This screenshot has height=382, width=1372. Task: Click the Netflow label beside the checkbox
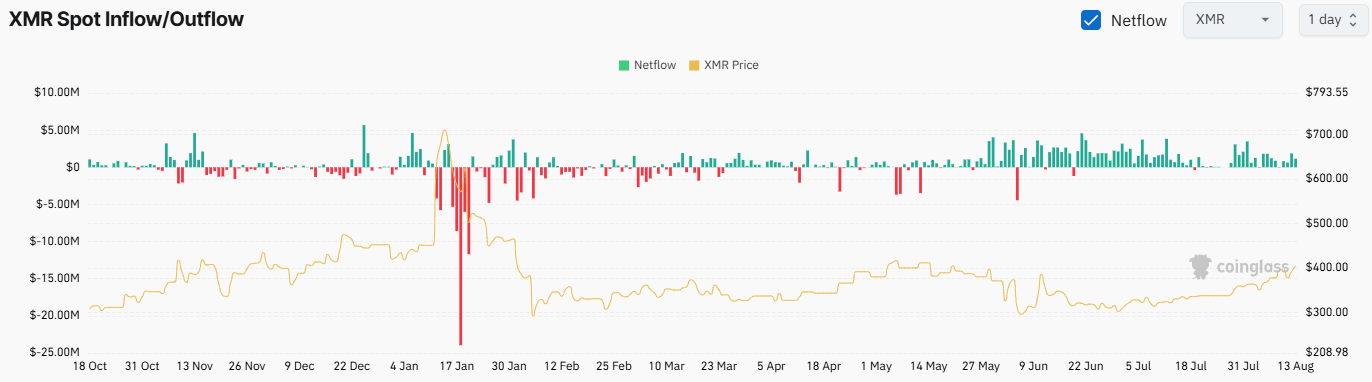point(1139,20)
